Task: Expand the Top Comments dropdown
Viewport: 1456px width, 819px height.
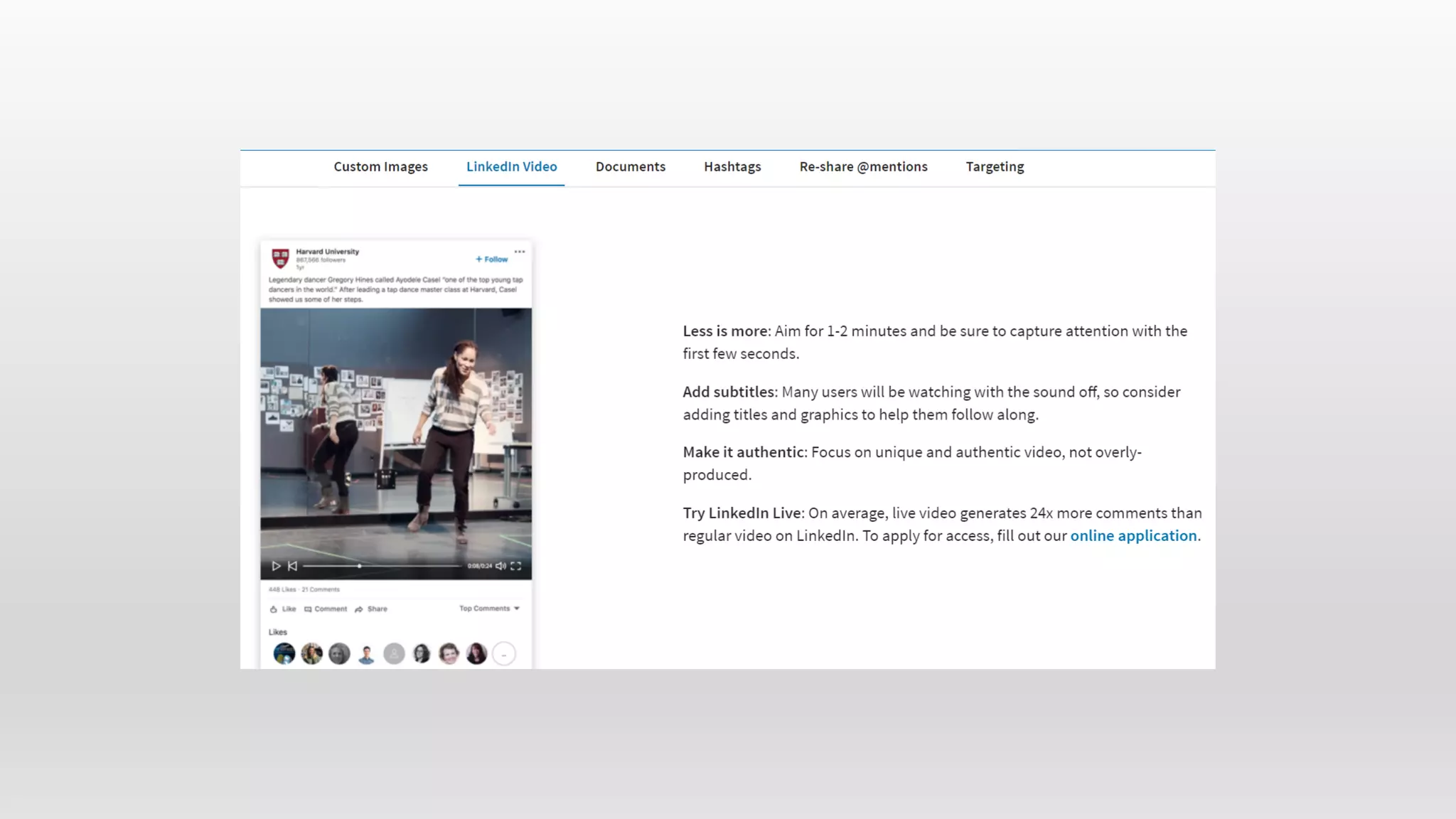Action: pyautogui.click(x=489, y=609)
